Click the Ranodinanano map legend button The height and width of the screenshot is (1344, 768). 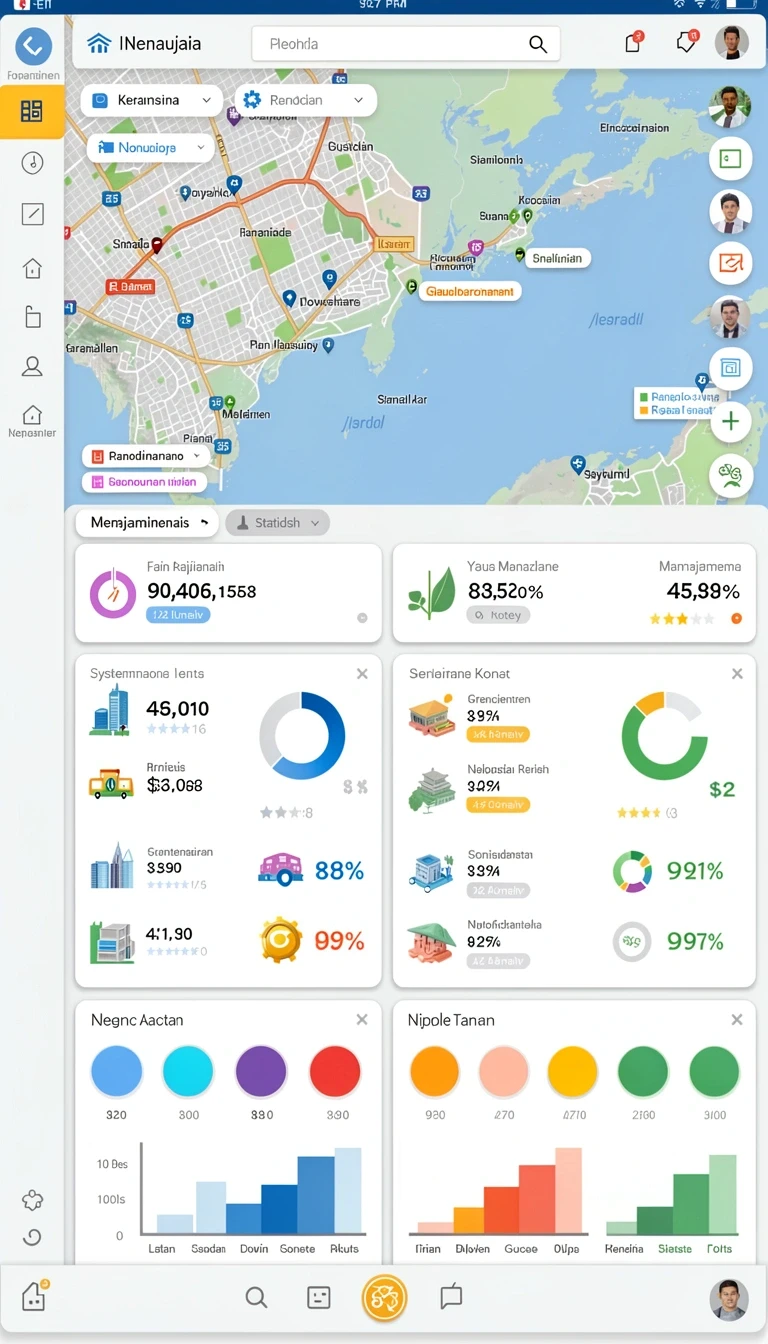pos(146,456)
